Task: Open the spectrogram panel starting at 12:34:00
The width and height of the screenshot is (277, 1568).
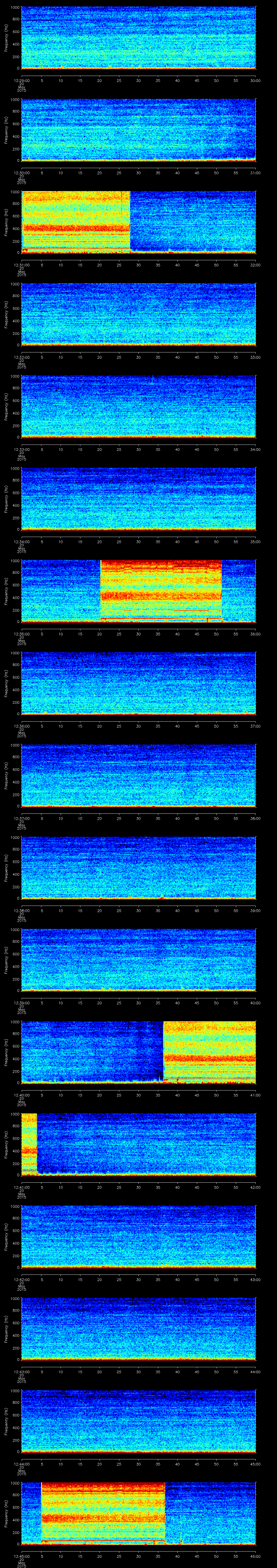Action: [x=139, y=499]
